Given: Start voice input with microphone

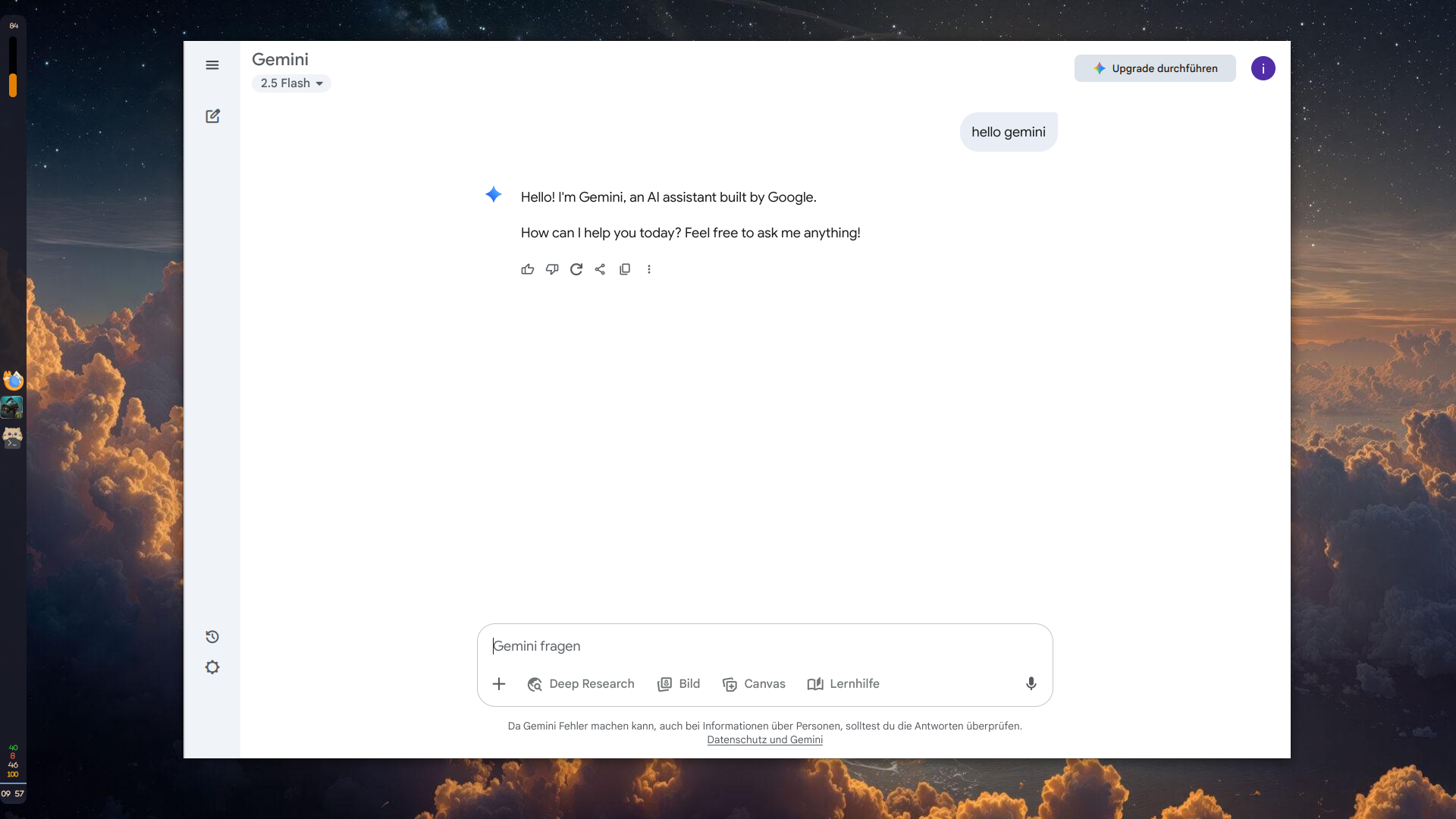Looking at the screenshot, I should coord(1031,683).
